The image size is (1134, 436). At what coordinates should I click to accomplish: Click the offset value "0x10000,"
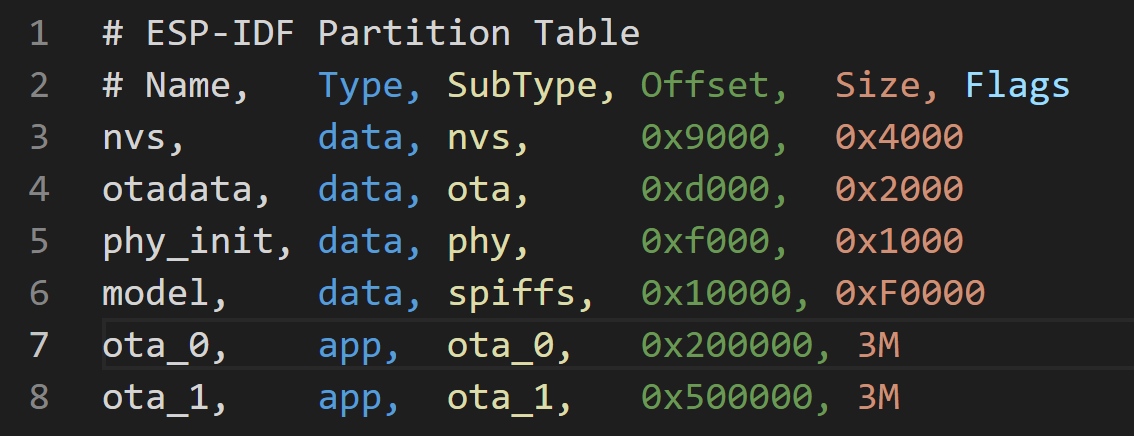(x=725, y=294)
